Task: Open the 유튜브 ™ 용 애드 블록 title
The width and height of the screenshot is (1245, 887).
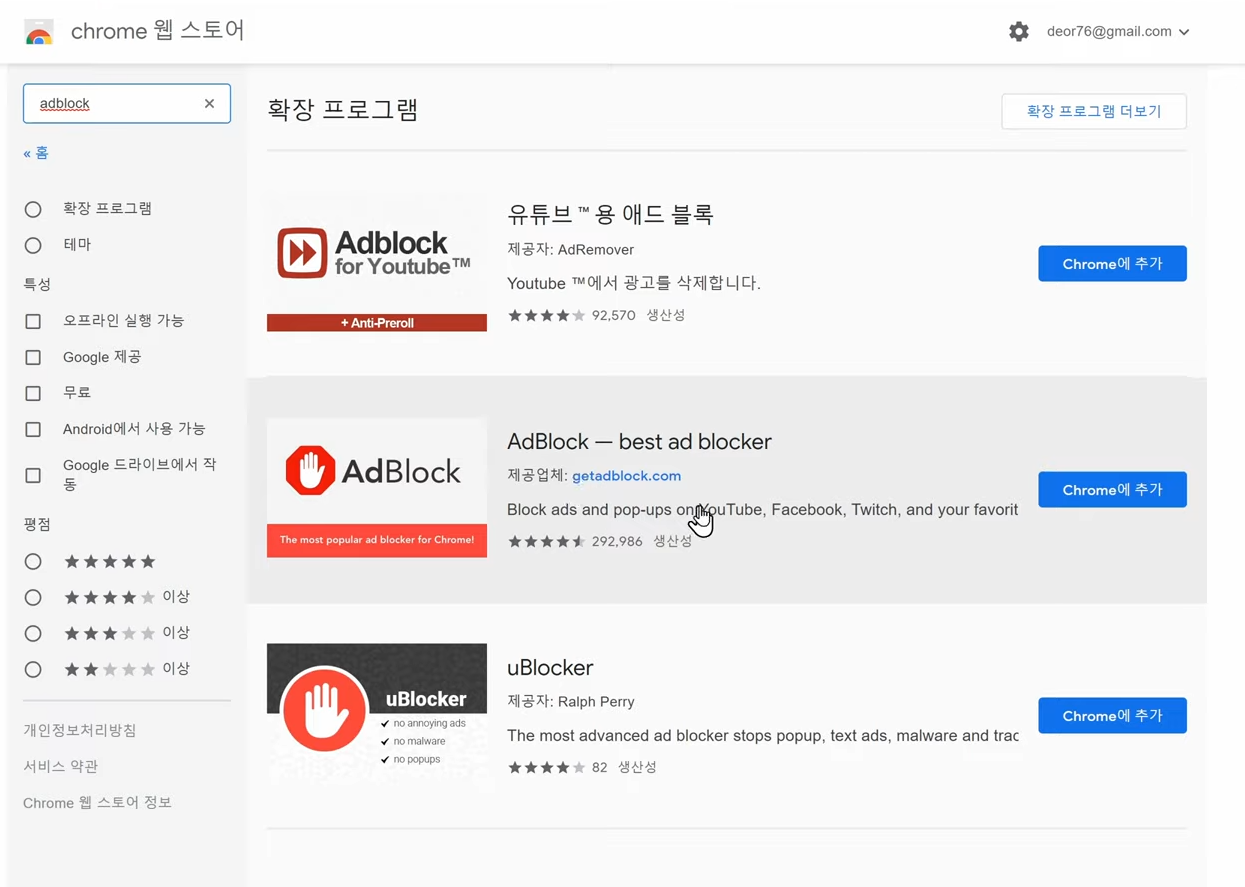Action: (x=610, y=214)
